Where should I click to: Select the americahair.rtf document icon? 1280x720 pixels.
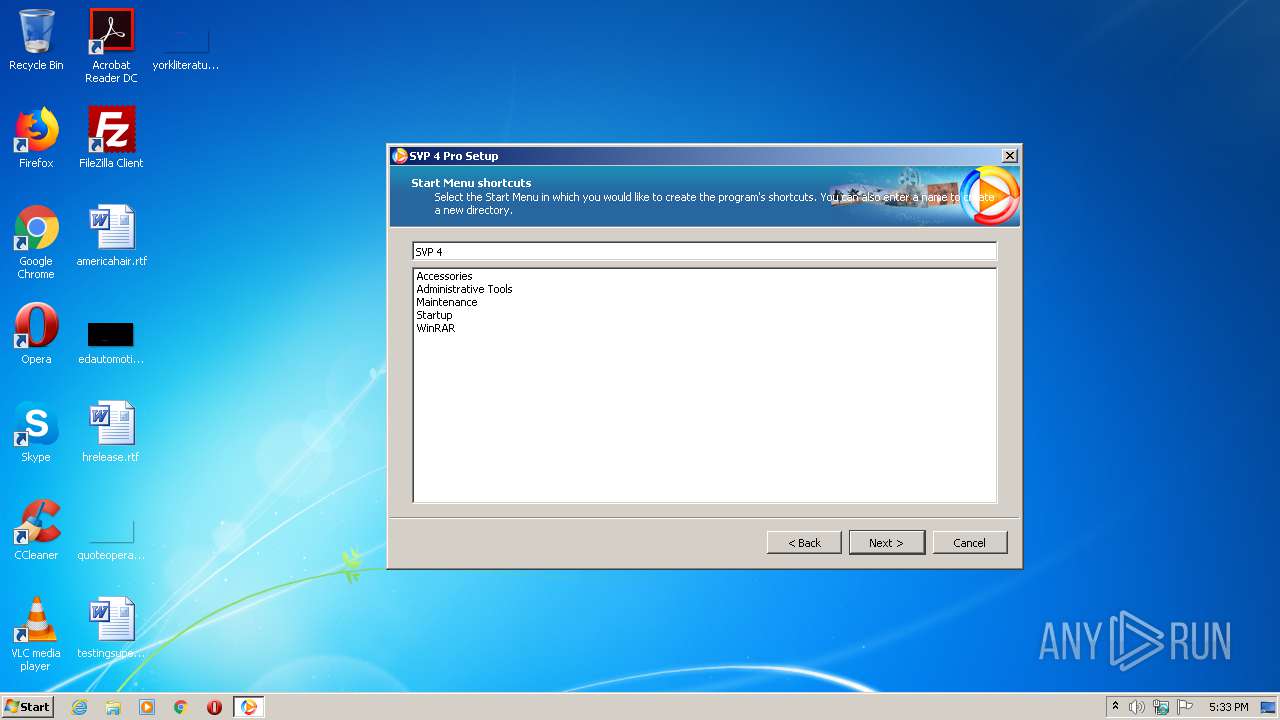pos(111,236)
